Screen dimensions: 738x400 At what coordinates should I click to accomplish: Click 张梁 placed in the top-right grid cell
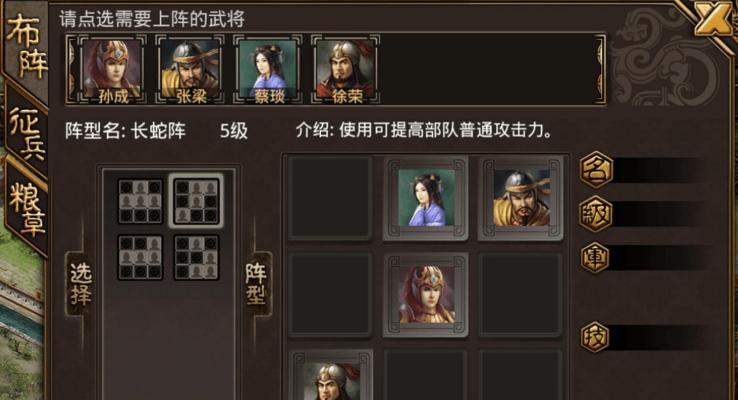(521, 198)
